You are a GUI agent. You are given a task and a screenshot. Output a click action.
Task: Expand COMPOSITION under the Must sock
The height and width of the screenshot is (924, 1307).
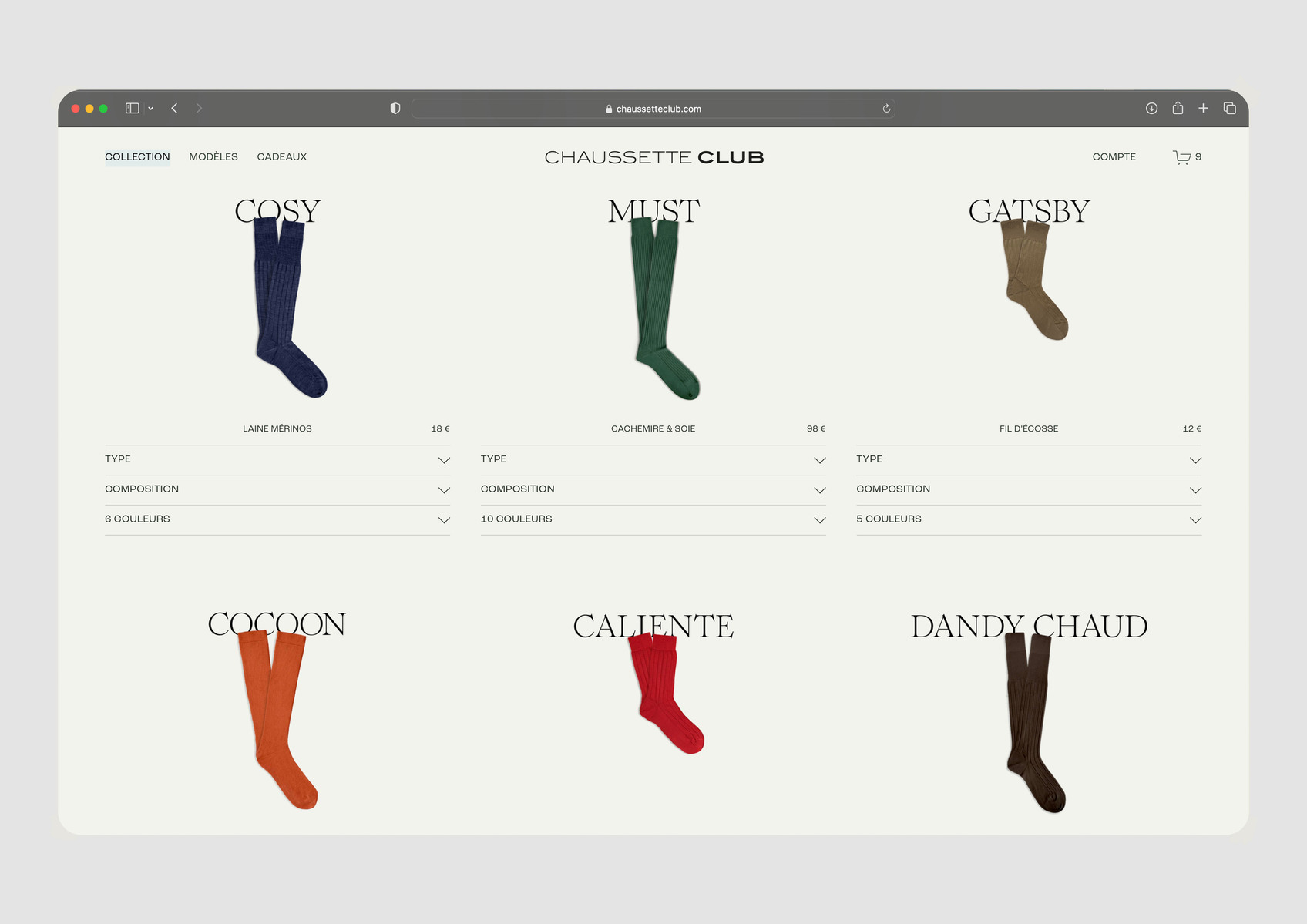click(x=653, y=489)
